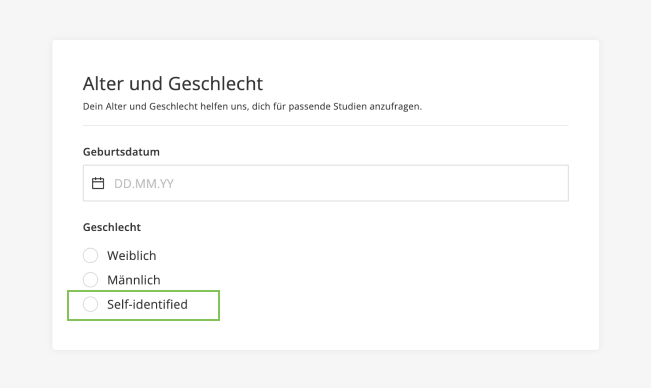This screenshot has width=651, height=388.
Task: Click the Geschlecht section label
Action: tap(112, 227)
